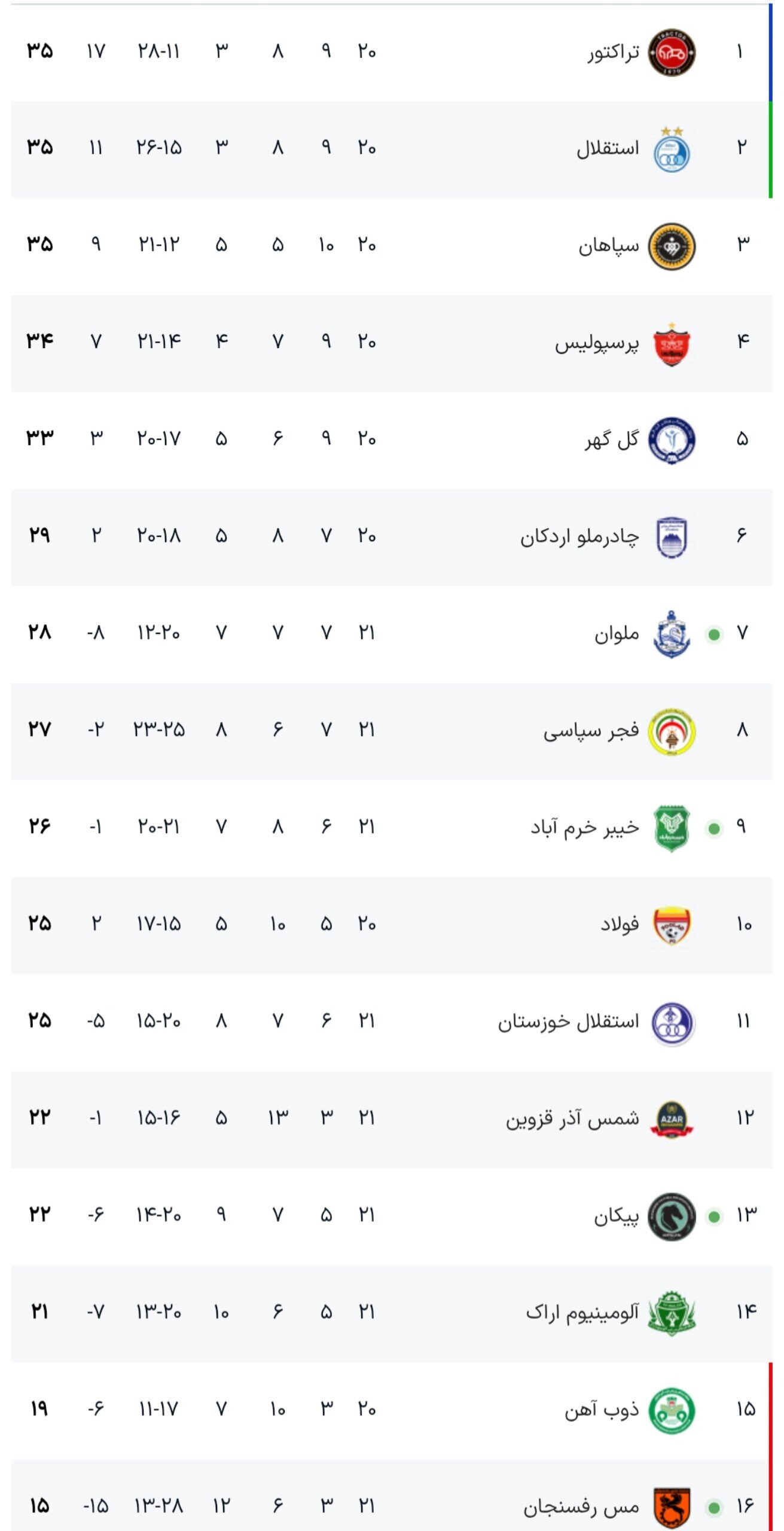This screenshot has width=784, height=1531.
Task: Click the Shams Azar Qazvin logo
Action: pyautogui.click(x=672, y=1120)
